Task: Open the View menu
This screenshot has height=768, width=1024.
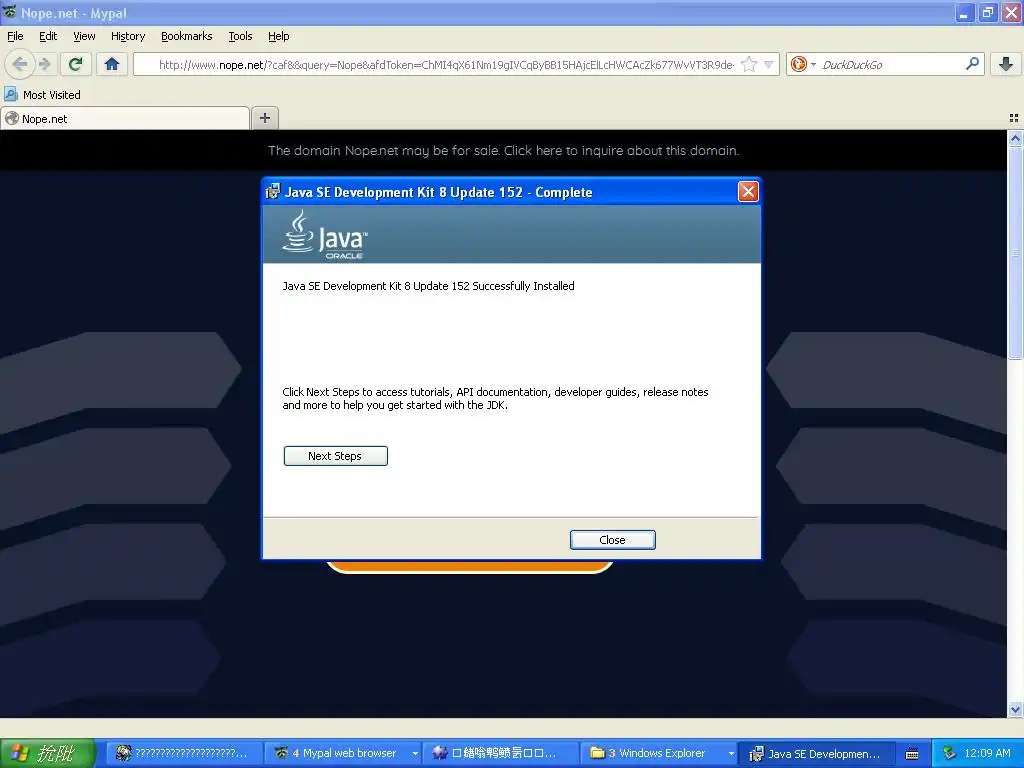Action: click(84, 36)
